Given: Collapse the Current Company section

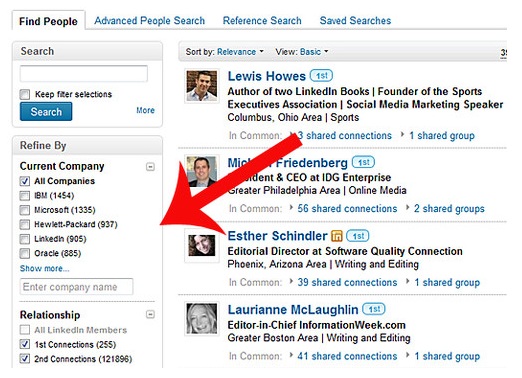Looking at the screenshot, I should 150,167.
